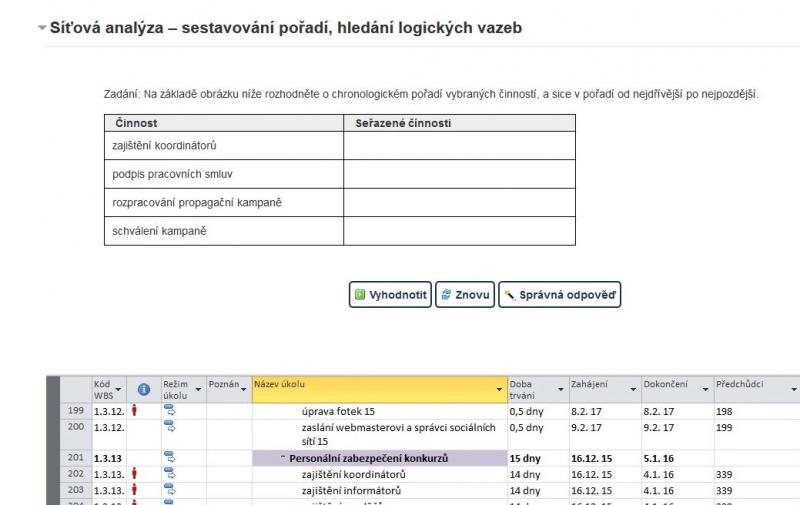Click task mode icon in row 200
This screenshot has height=505, width=800.
[169, 426]
